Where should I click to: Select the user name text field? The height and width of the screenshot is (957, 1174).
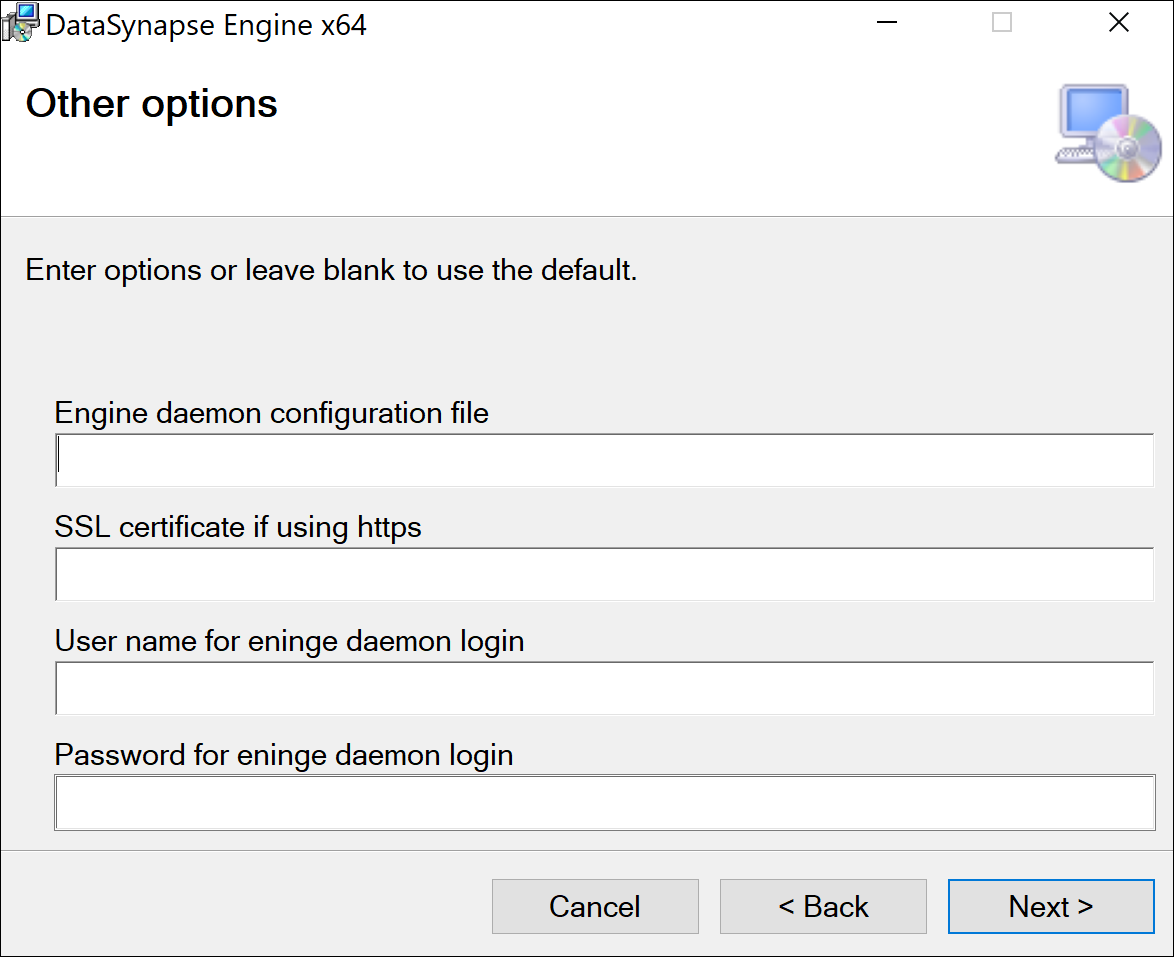pyautogui.click(x=604, y=688)
